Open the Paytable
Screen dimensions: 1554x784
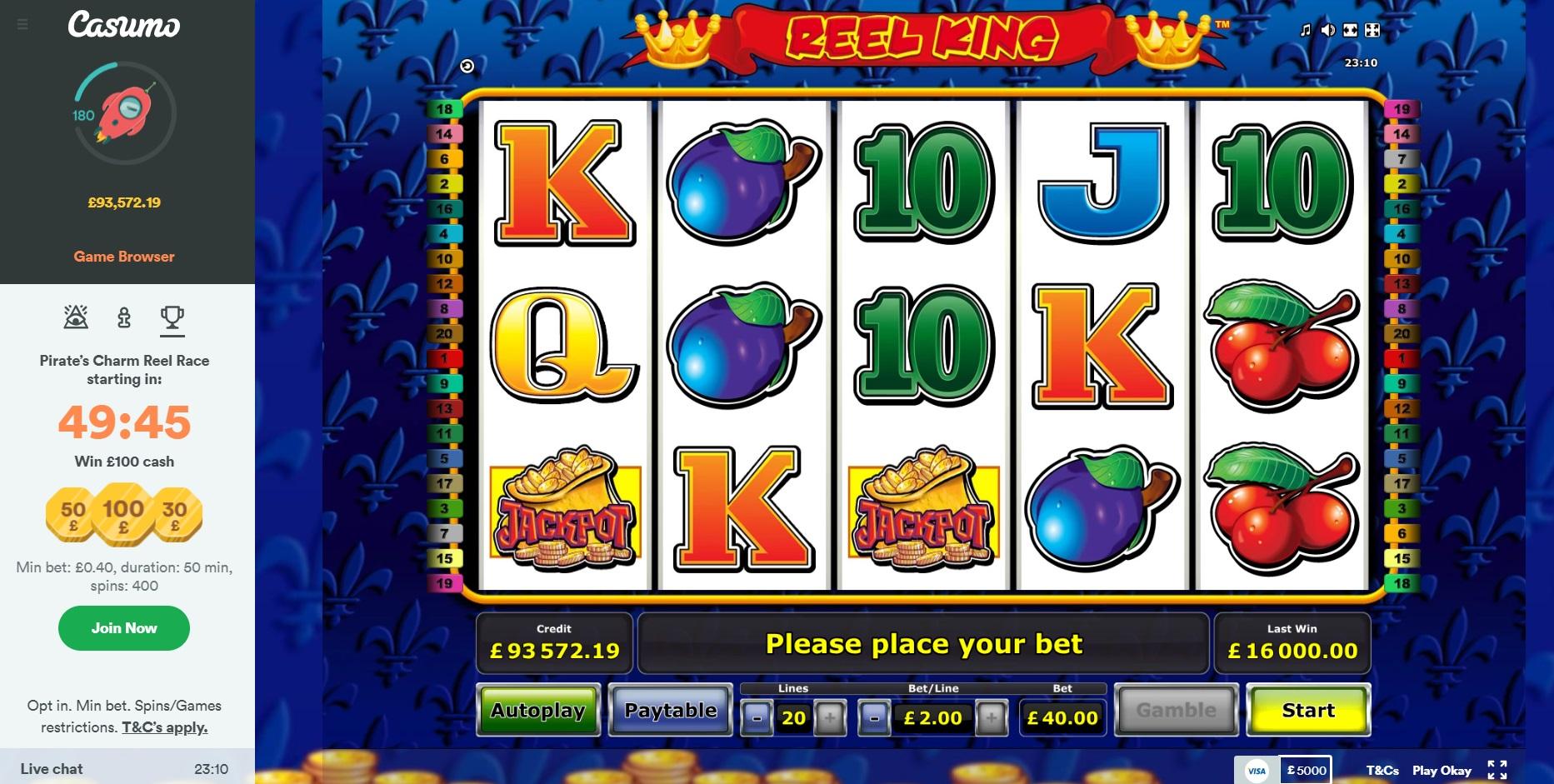671,710
